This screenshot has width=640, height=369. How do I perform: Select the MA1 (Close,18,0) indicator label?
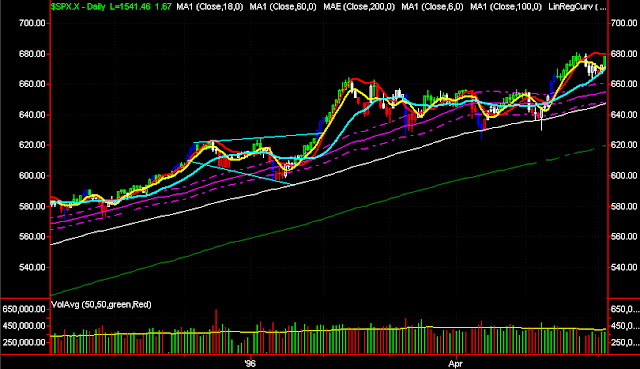coord(209,7)
